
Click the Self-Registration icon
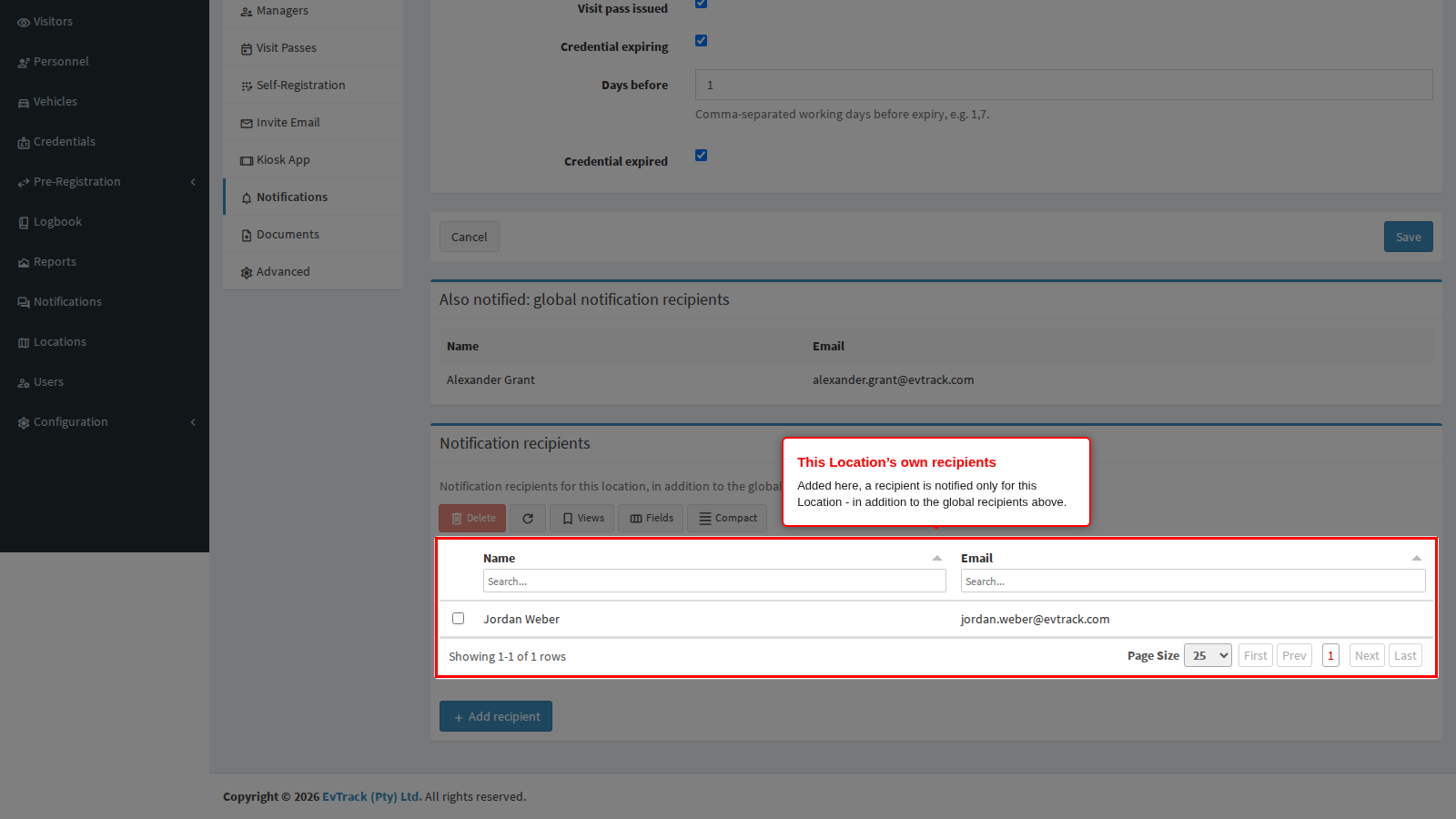click(247, 86)
